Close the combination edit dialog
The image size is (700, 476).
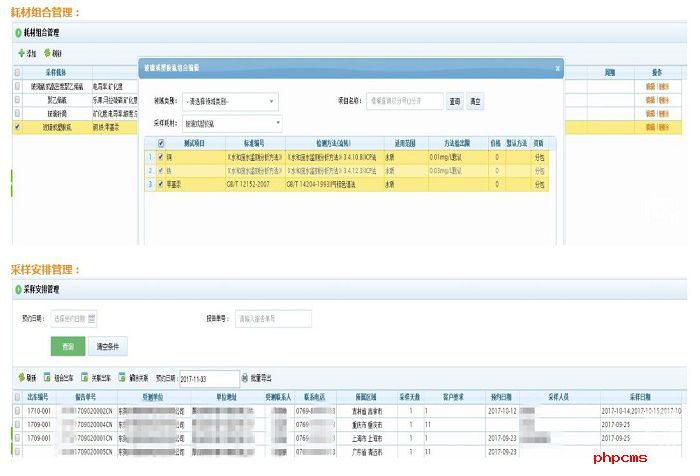coord(557,68)
